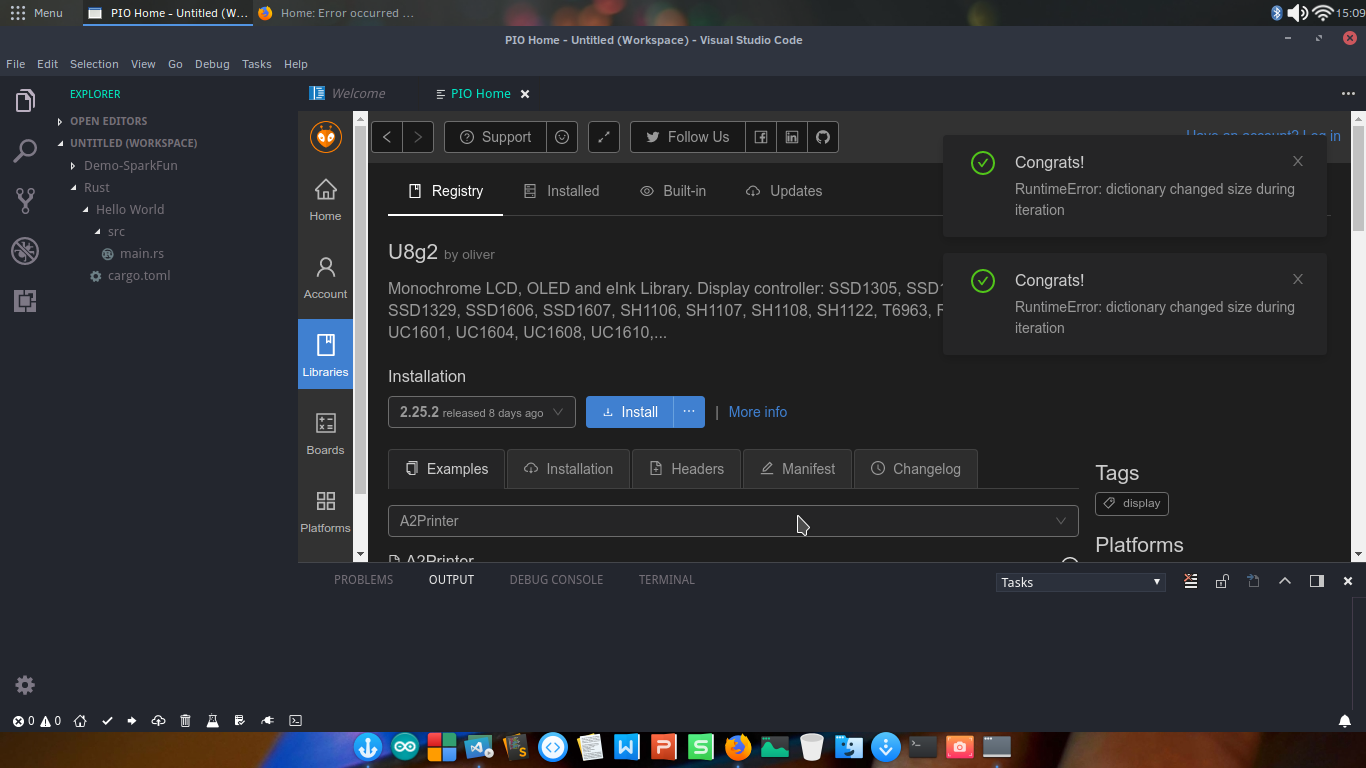Open the Explorer view in activity bar
This screenshot has width=1366, height=768.
click(x=25, y=101)
